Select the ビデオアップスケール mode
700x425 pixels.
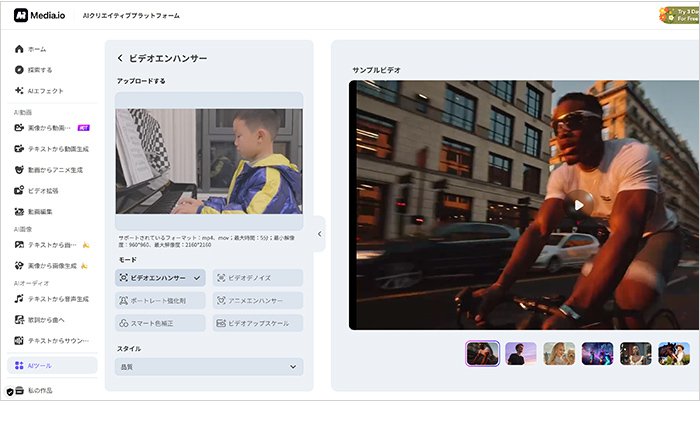(258, 323)
